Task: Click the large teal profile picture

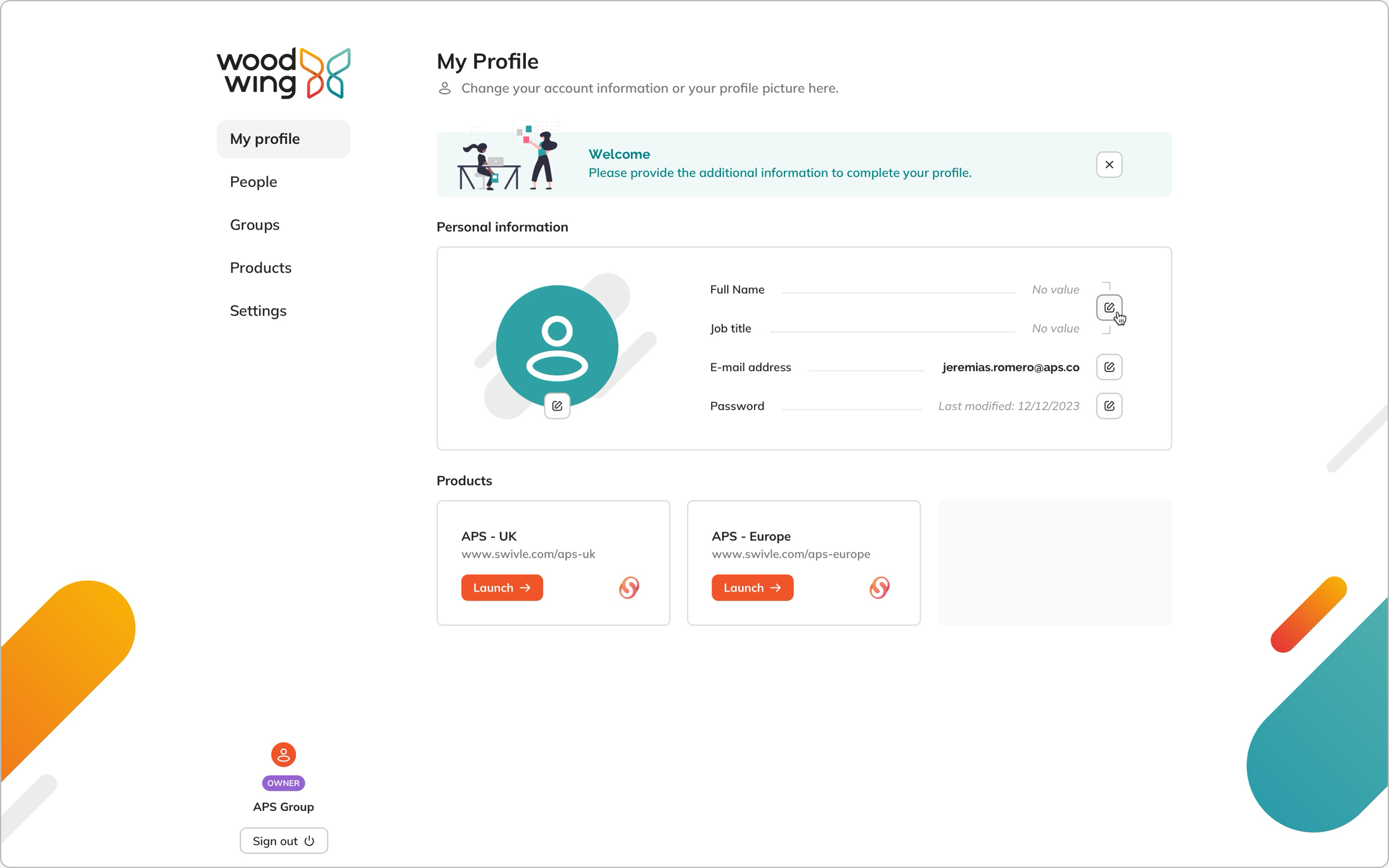Action: pos(557,346)
